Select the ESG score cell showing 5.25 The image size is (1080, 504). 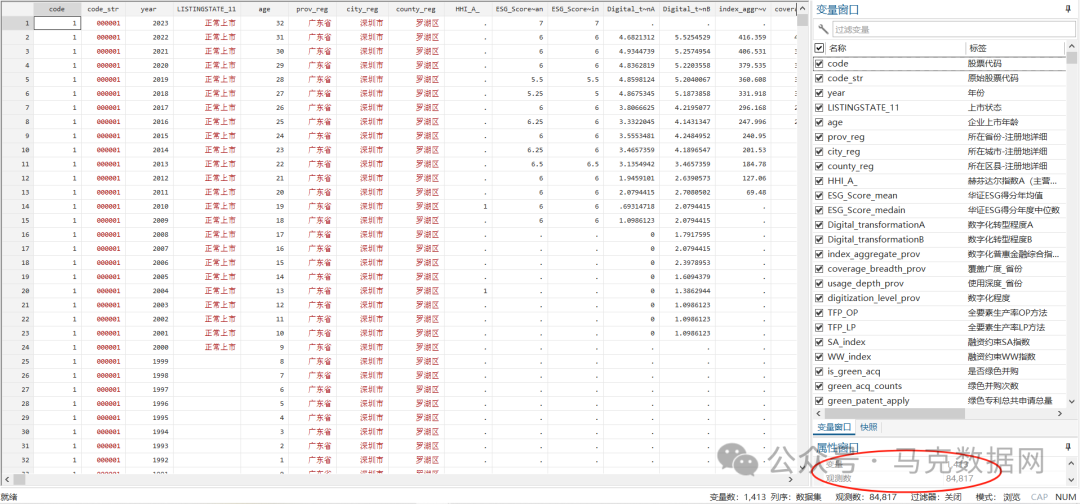(x=521, y=94)
